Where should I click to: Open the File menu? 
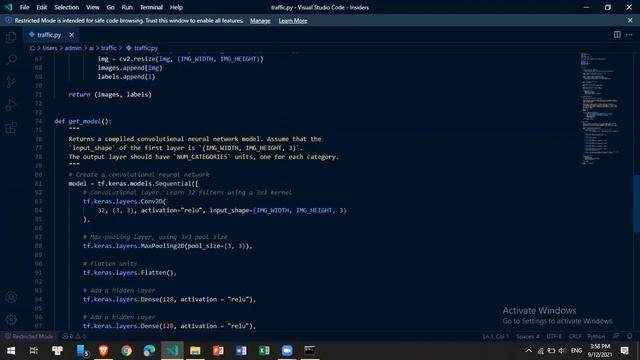pos(24,7)
